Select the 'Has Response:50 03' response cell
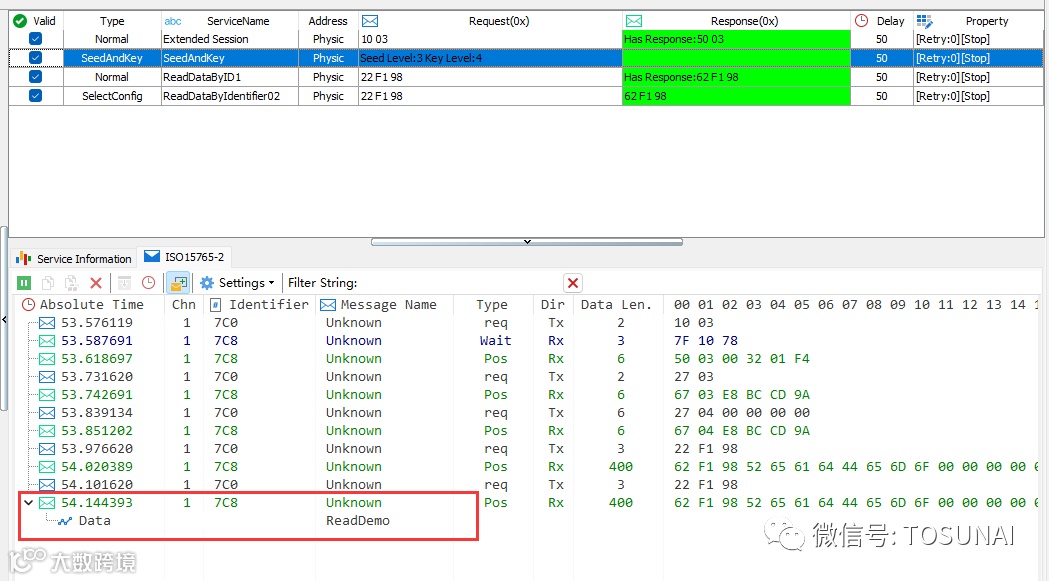The image size is (1049, 581). 736,39
